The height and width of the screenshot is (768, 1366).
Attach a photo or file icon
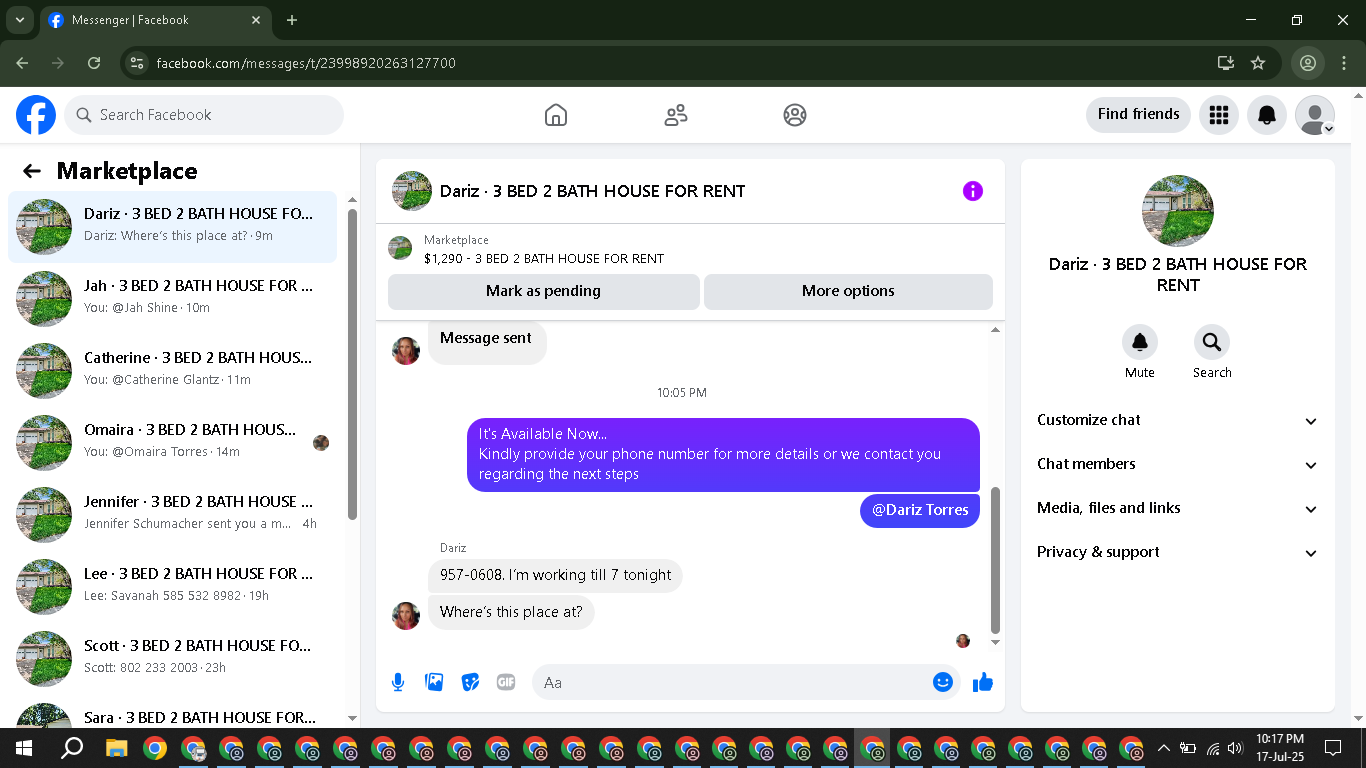coord(434,682)
